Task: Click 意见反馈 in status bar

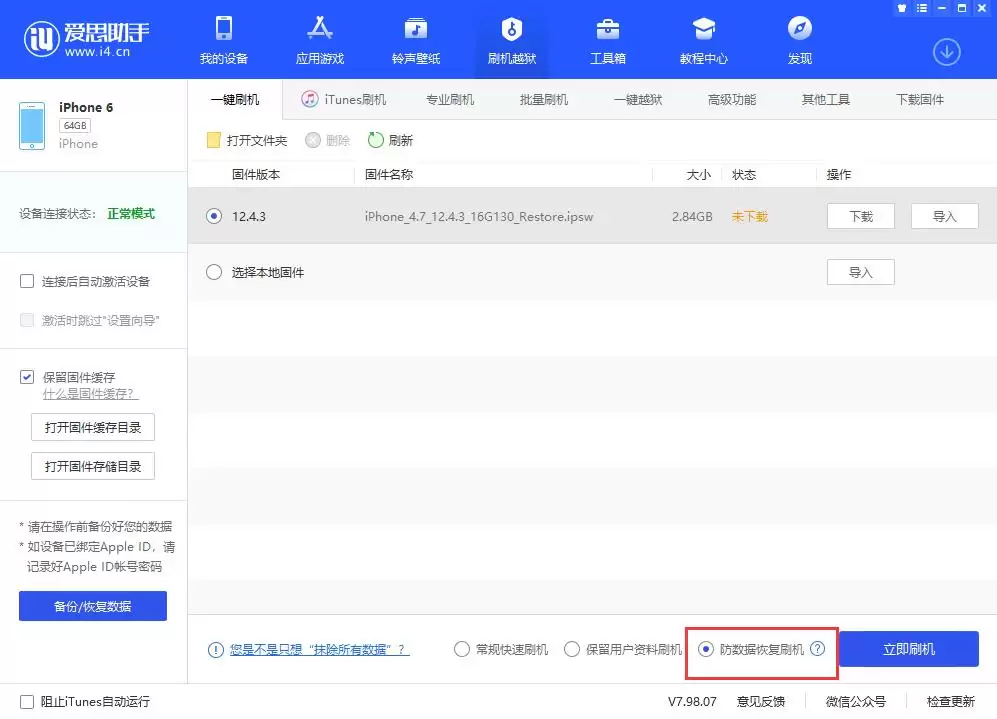Action: point(760,701)
